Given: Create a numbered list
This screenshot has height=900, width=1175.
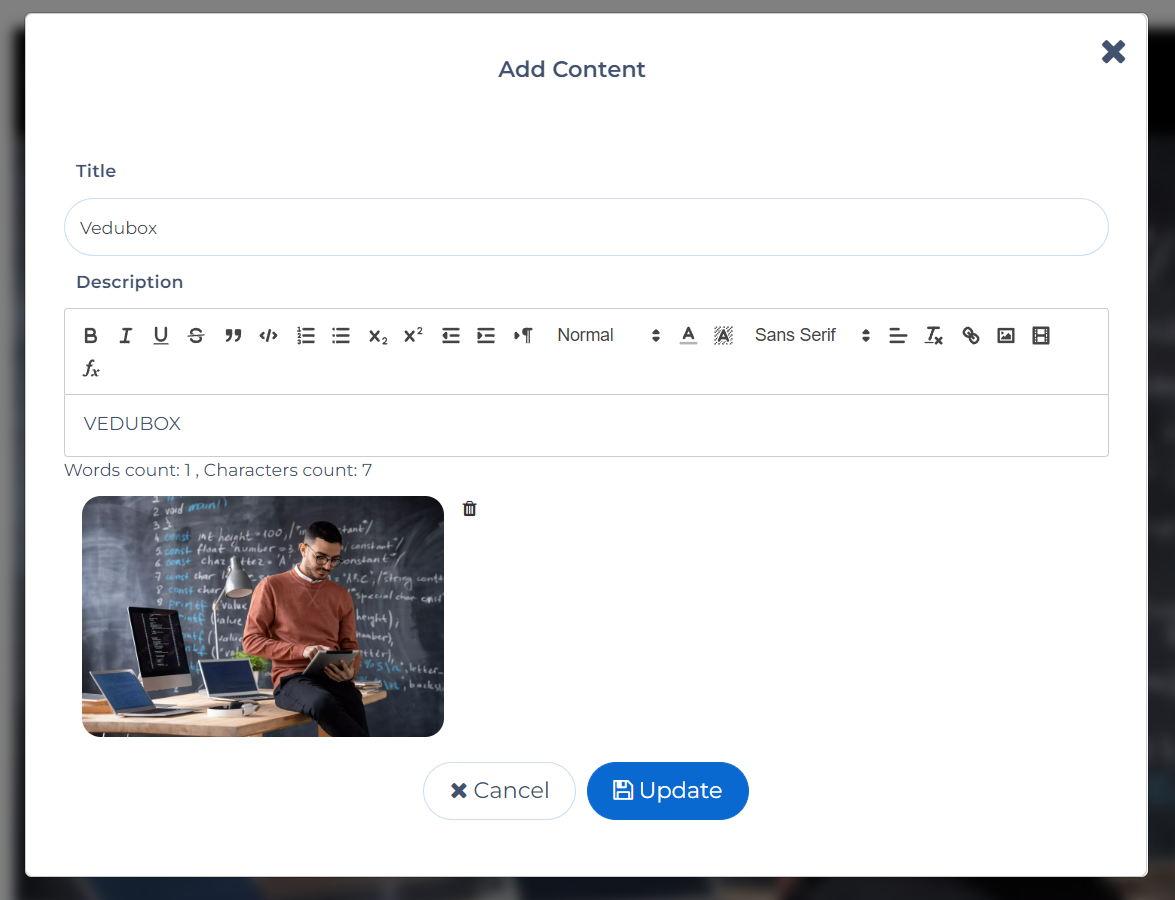Looking at the screenshot, I should [306, 336].
